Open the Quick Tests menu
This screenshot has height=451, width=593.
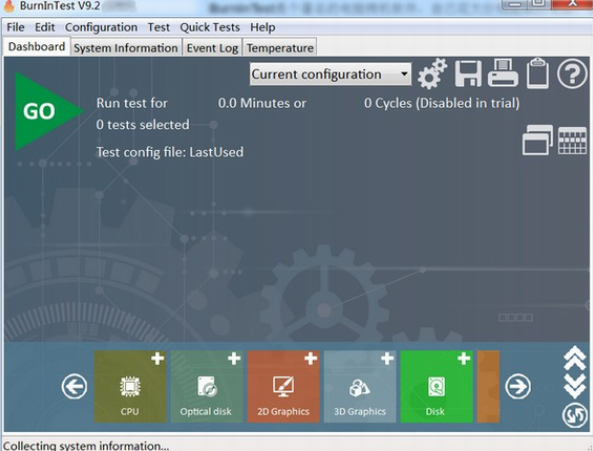pyautogui.click(x=210, y=27)
